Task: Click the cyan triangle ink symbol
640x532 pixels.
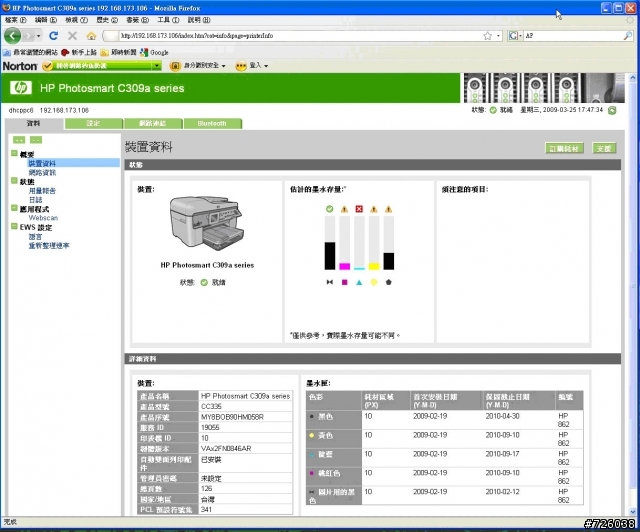Action: pos(359,282)
